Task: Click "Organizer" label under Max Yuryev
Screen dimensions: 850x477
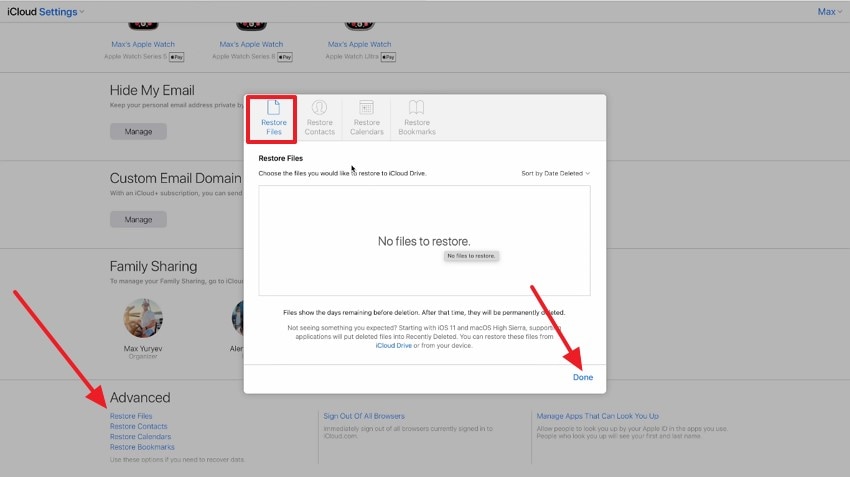Action: [x=143, y=357]
